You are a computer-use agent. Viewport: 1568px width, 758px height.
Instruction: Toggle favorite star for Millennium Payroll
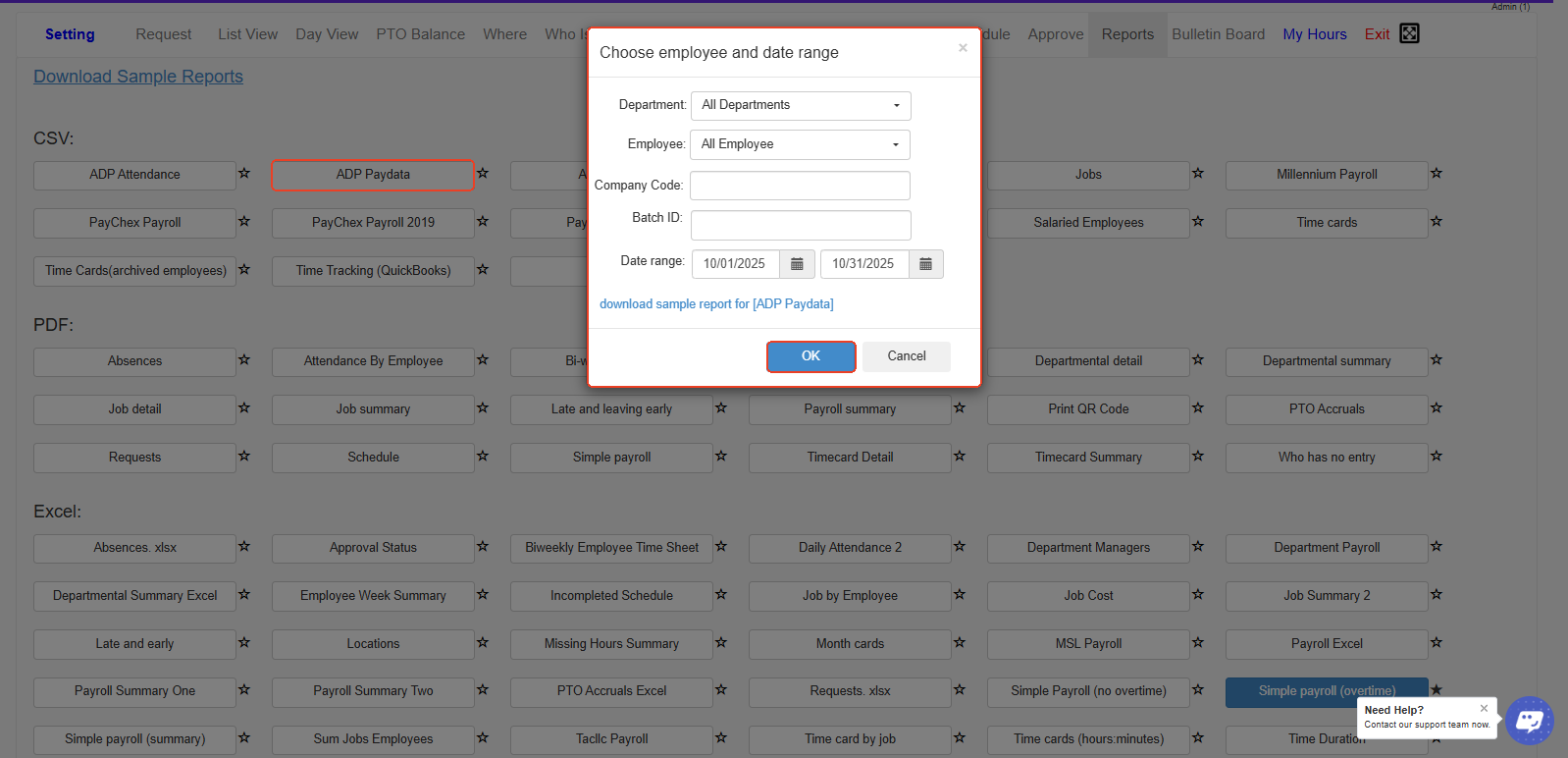click(1437, 174)
